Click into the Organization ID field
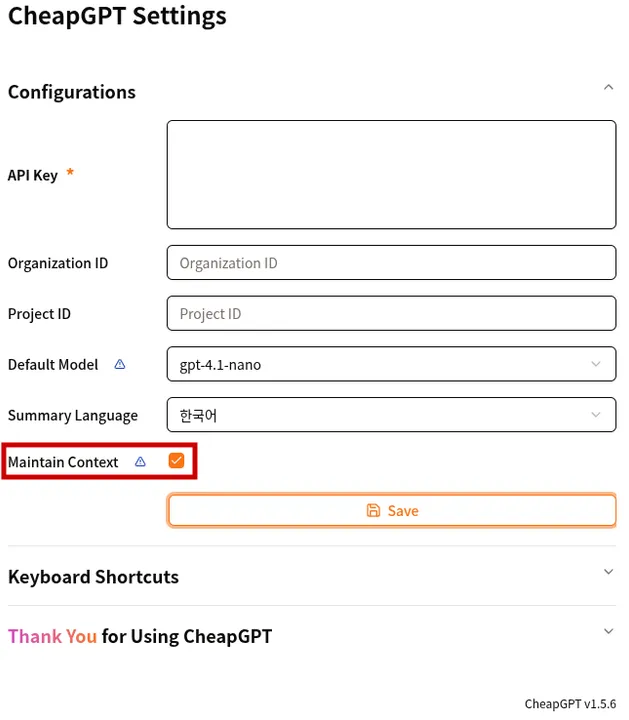This screenshot has height=720, width=629. 391,263
